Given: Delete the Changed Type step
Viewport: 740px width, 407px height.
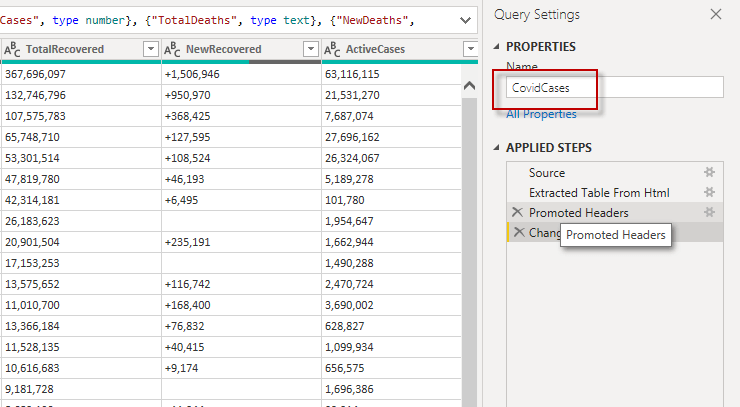Looking at the screenshot, I should (519, 232).
